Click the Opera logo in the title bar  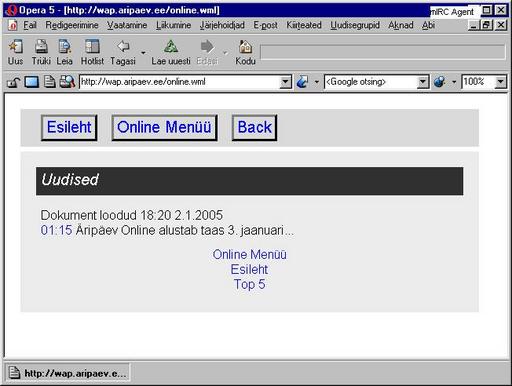tap(11, 10)
